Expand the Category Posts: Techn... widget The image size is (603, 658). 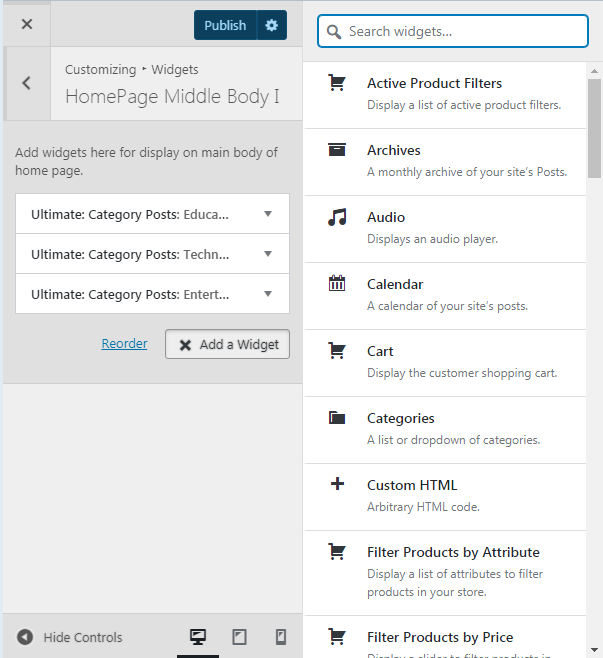click(x=268, y=254)
